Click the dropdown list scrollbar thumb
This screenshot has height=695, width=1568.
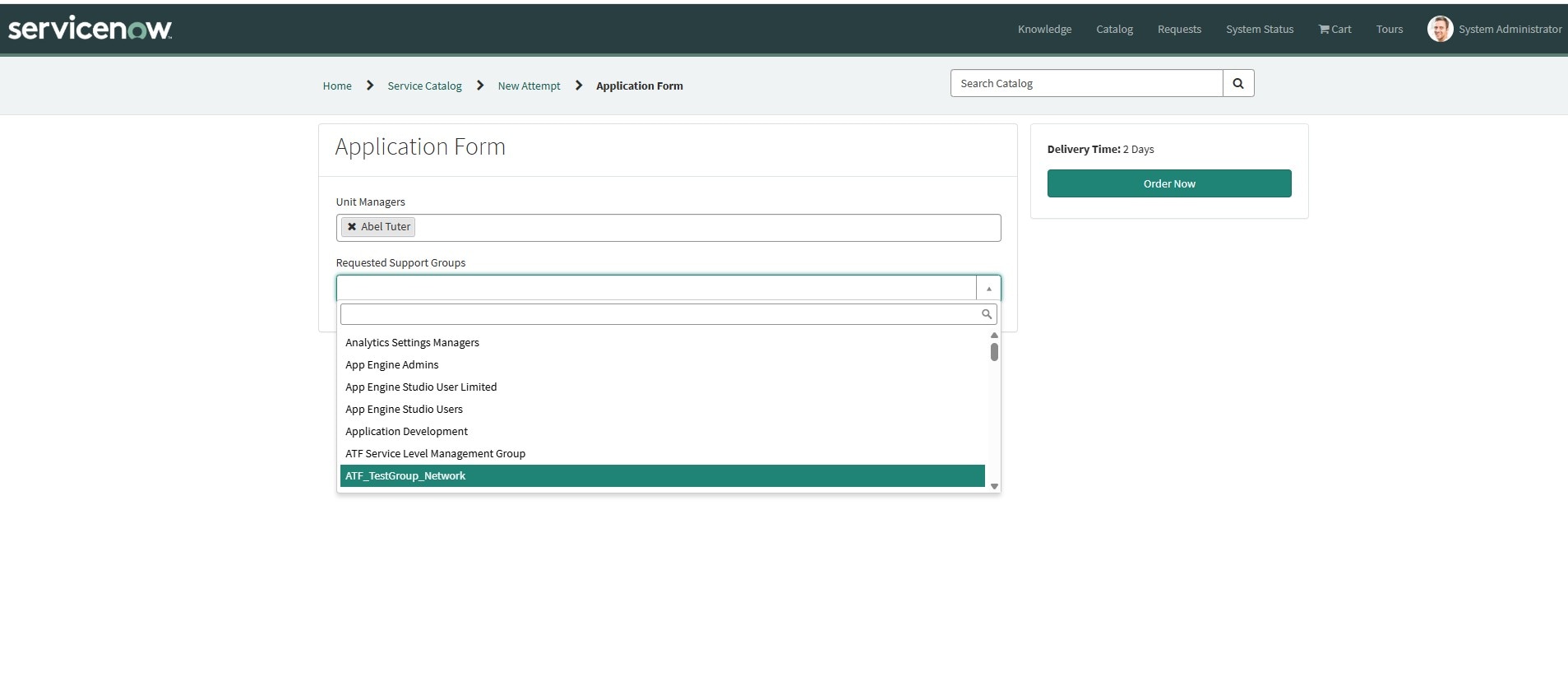(x=994, y=352)
